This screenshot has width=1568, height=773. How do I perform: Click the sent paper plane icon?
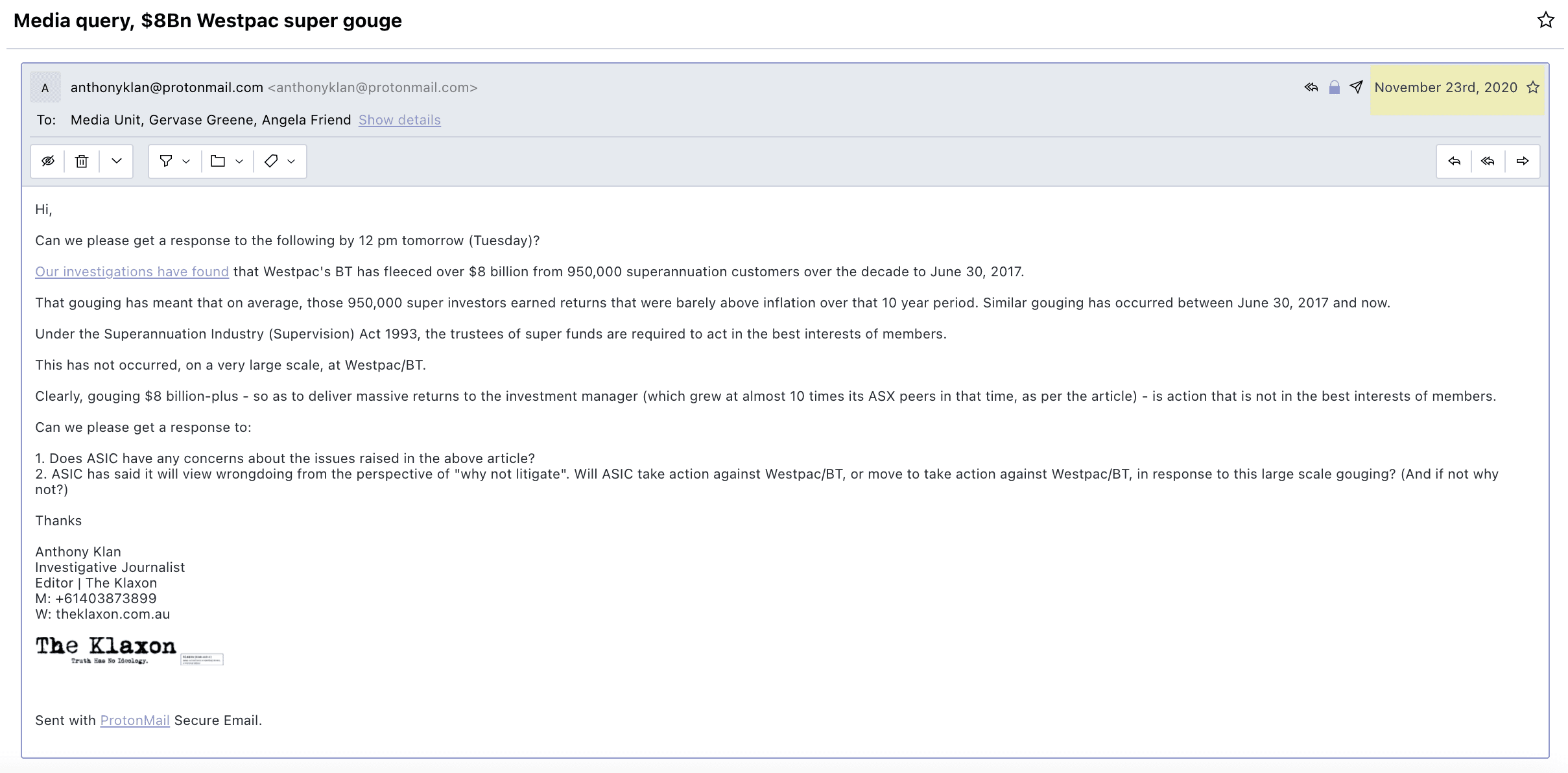point(1356,87)
